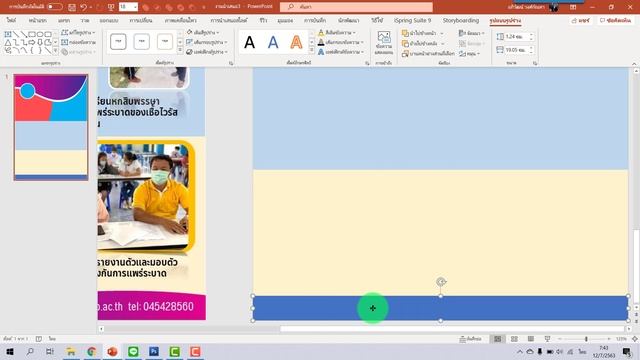640x360 pixels.
Task: Click the shape width field 19.05
Action: [x=515, y=50]
